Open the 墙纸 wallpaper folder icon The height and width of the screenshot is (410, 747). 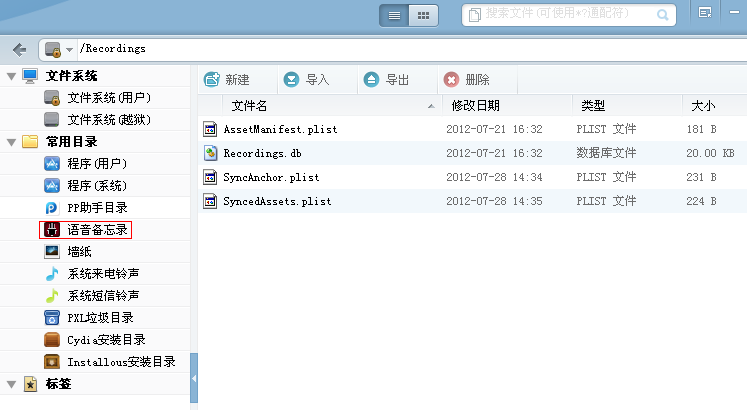52,252
